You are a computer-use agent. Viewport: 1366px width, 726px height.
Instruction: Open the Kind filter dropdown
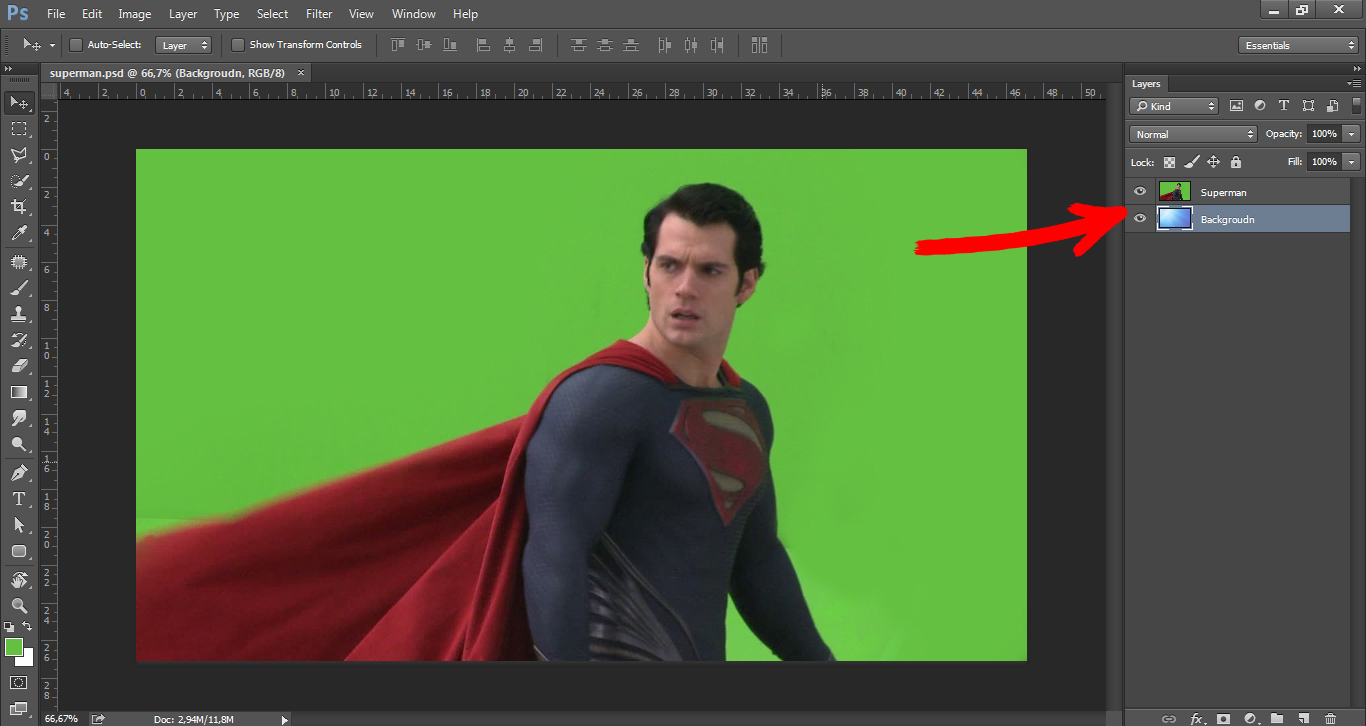coord(1174,106)
